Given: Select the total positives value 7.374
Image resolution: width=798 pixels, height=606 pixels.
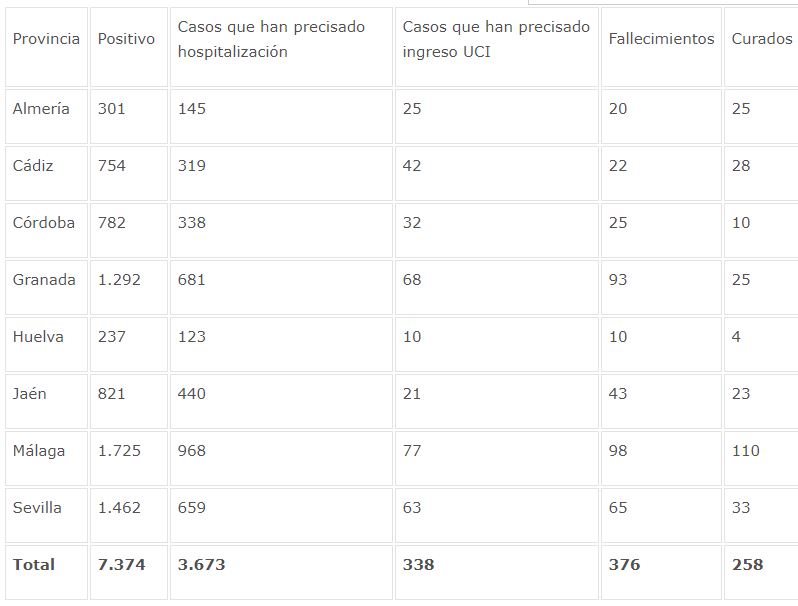Looking at the screenshot, I should point(121,565).
